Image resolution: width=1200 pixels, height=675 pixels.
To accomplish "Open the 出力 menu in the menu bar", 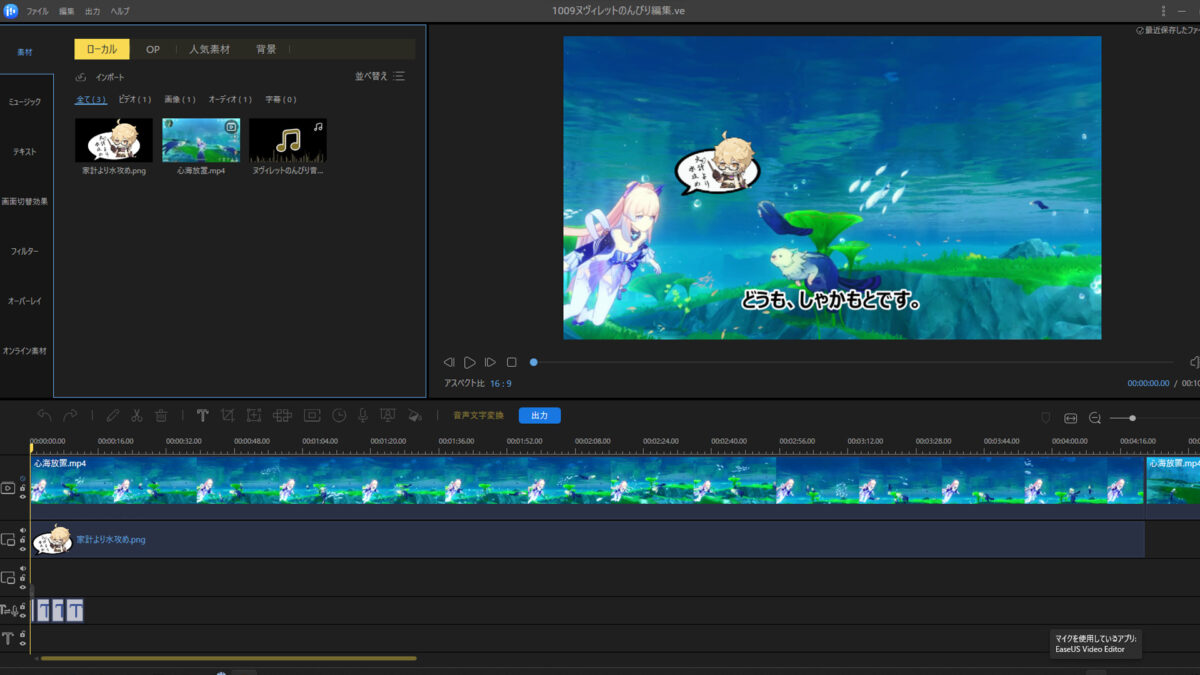I will 92,10.
